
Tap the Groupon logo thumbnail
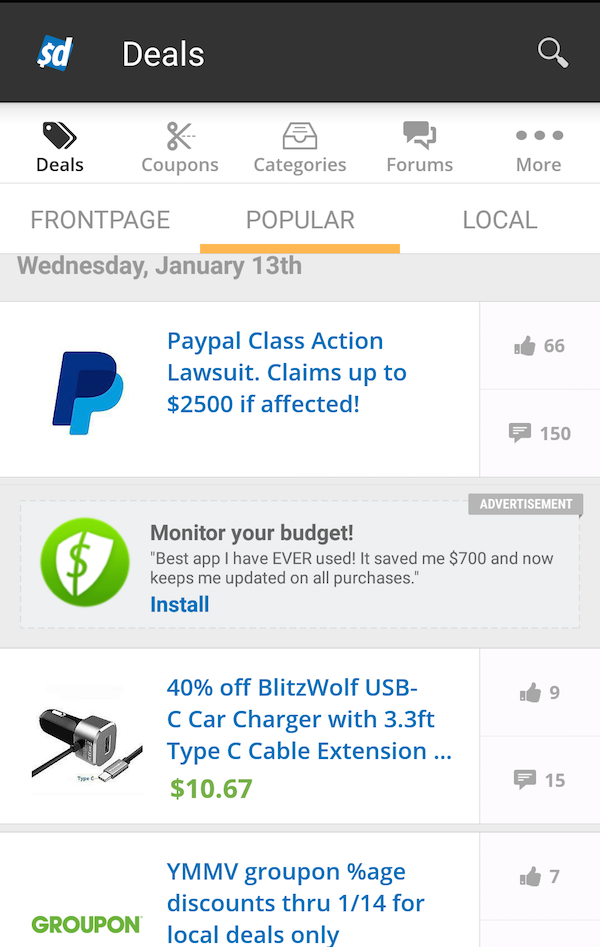pos(87,924)
